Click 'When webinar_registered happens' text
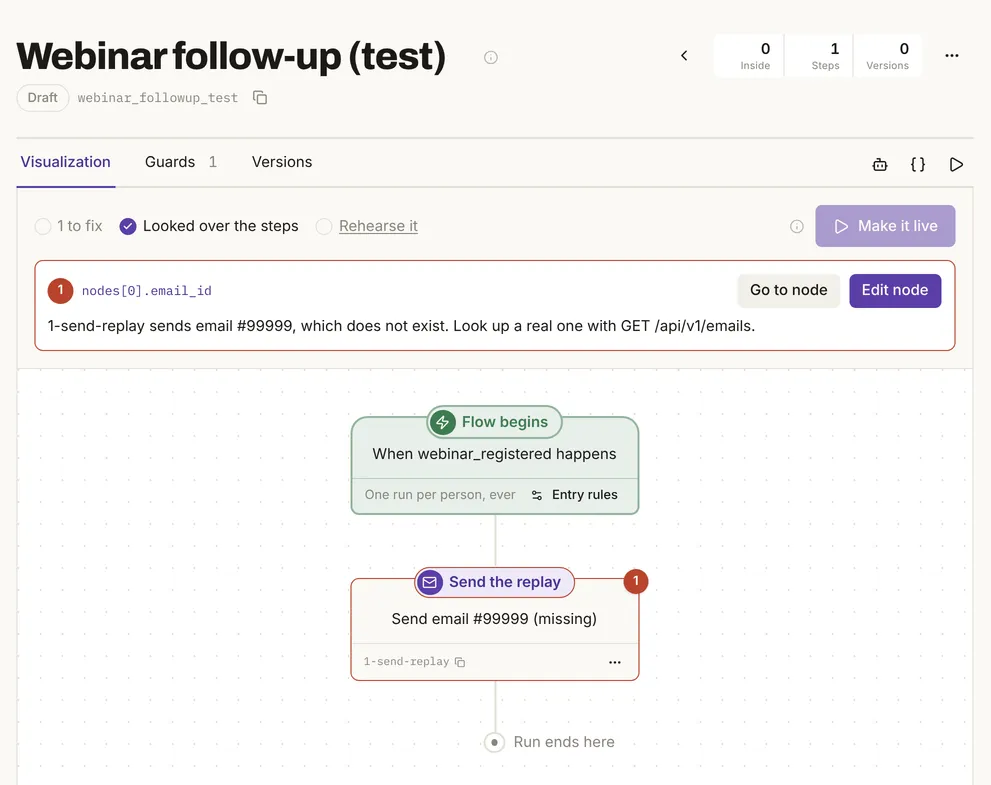 (494, 454)
